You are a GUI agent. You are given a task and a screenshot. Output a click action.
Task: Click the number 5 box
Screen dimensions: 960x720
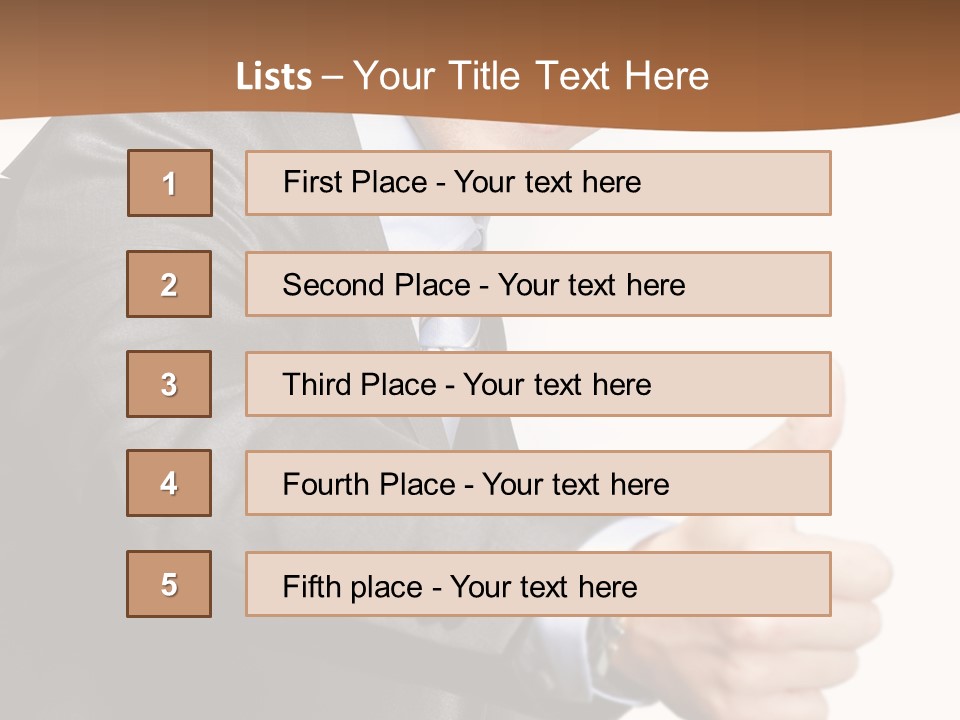169,584
